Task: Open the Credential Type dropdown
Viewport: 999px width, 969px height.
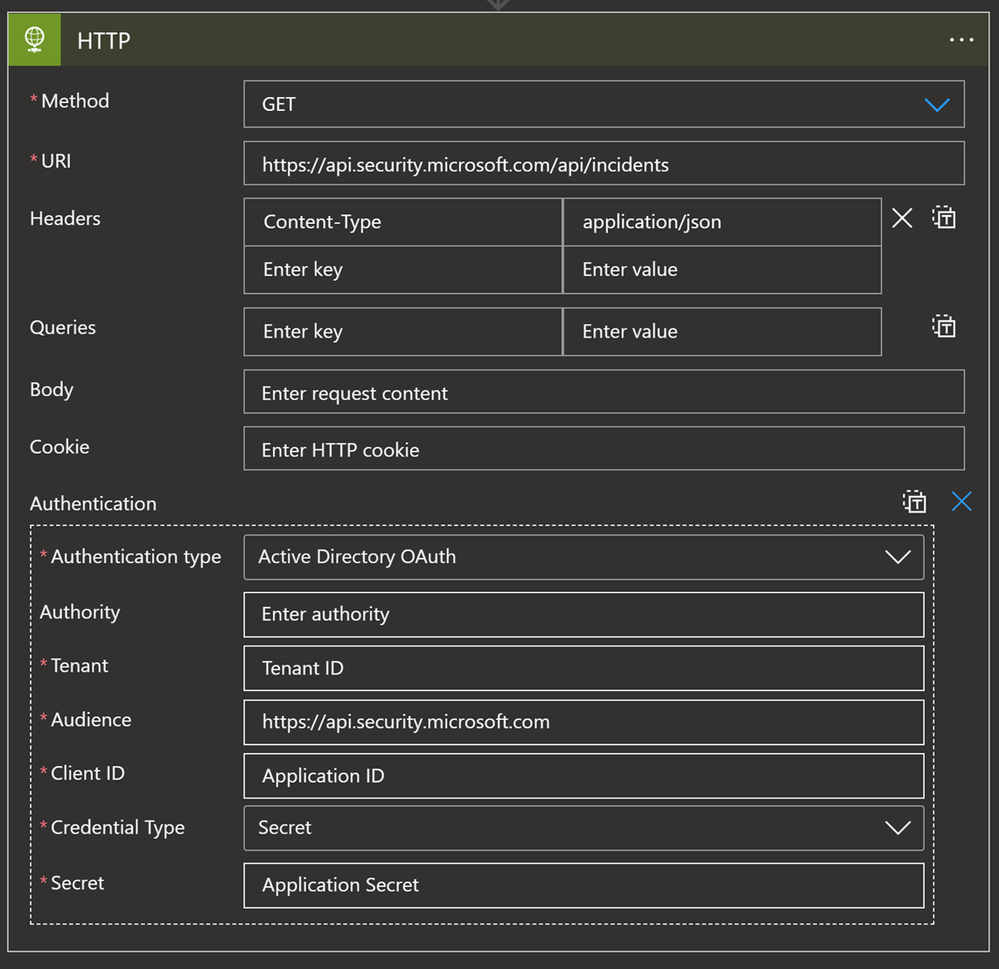Action: point(896,828)
